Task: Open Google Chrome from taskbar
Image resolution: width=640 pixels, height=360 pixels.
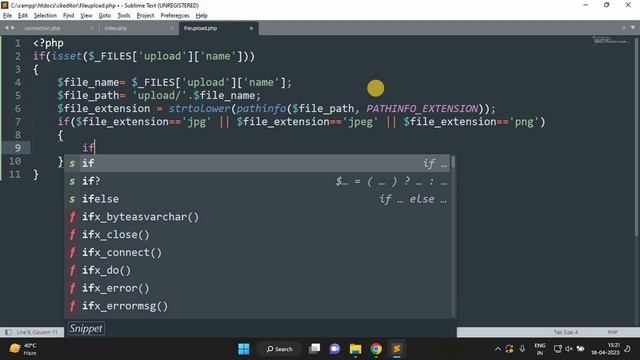Action: [x=376, y=349]
